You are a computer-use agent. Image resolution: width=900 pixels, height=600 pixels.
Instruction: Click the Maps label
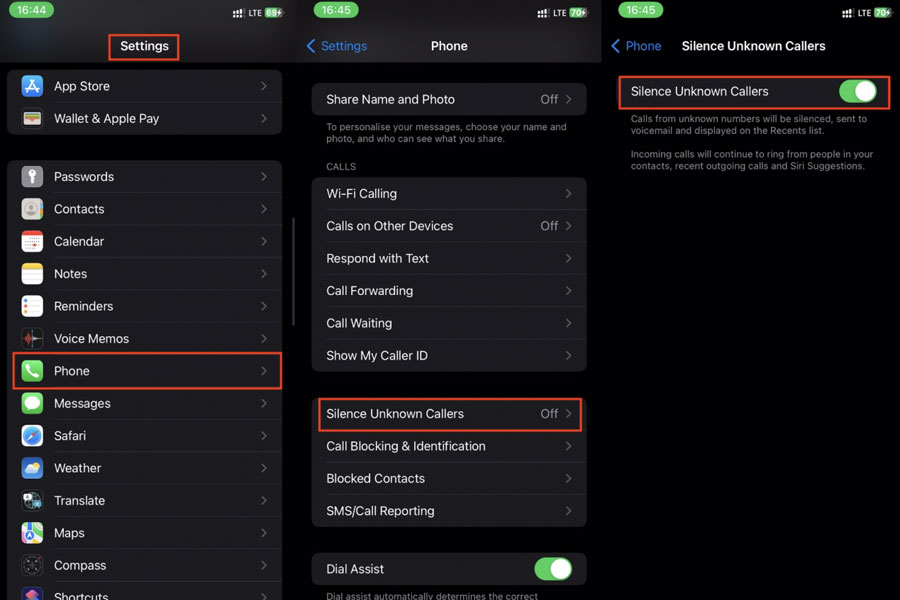pos(69,533)
